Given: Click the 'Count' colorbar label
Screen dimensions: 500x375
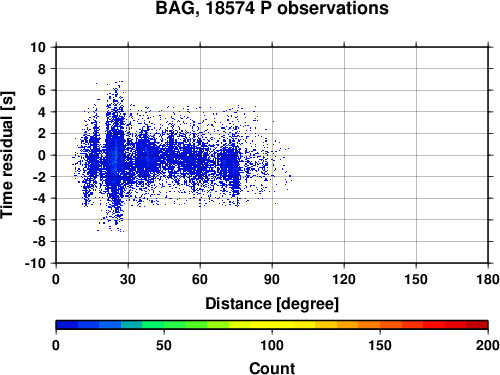Looking at the screenshot, I should coord(272,368).
